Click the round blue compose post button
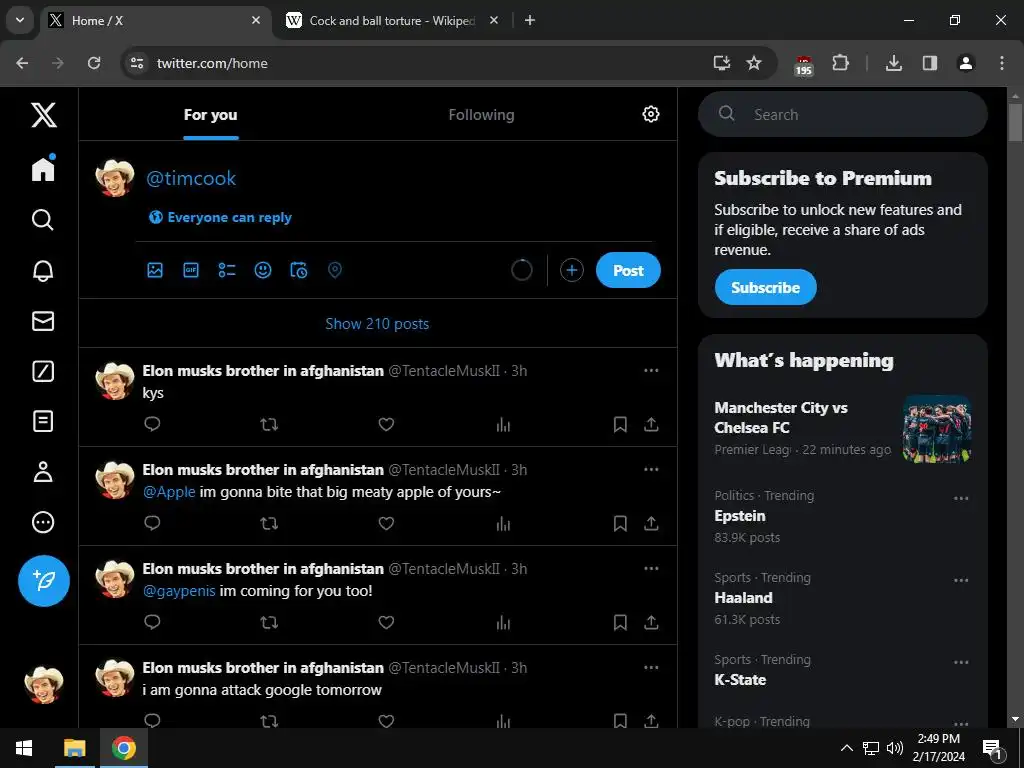 pyautogui.click(x=44, y=581)
